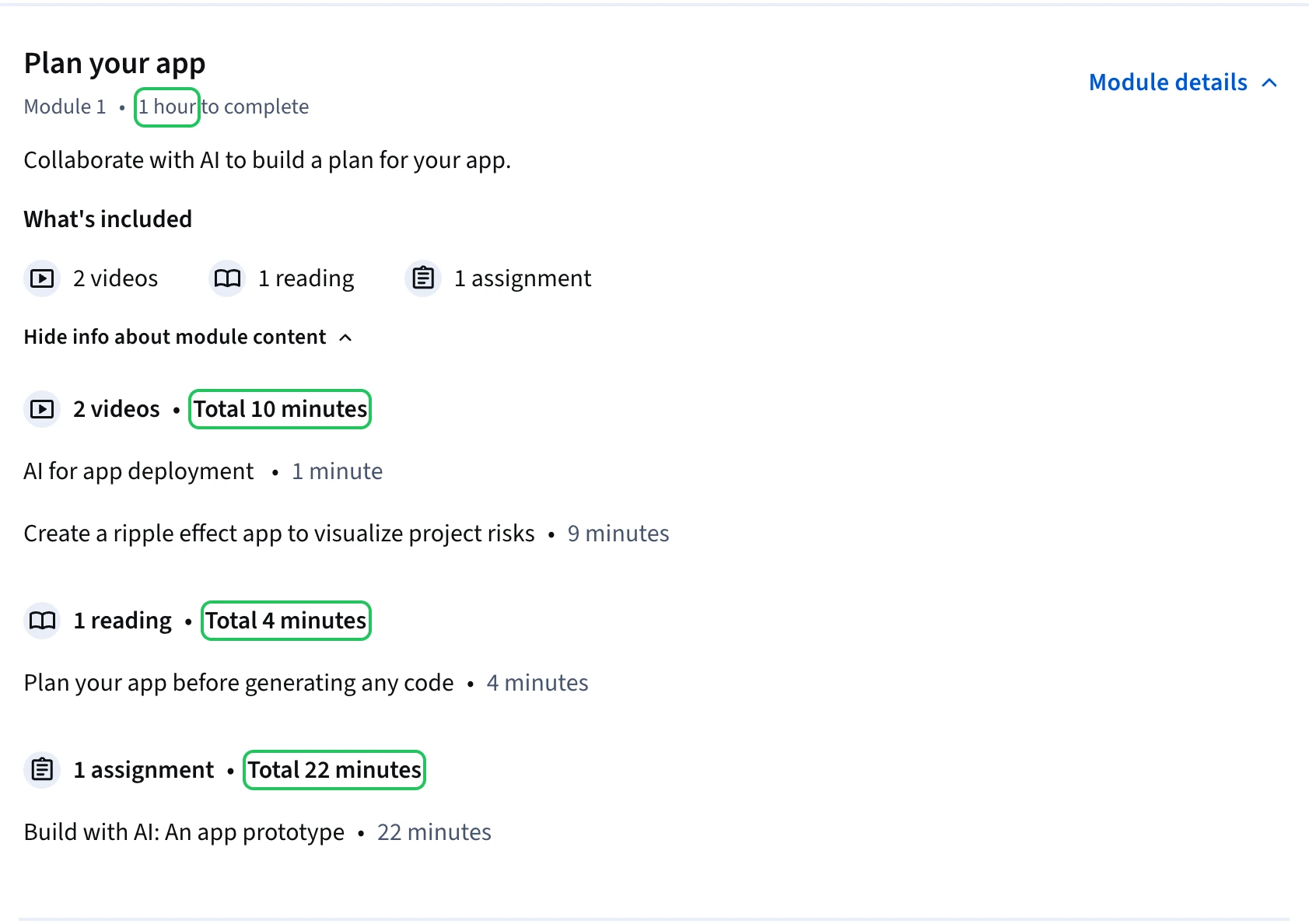Click the '1 assignment' bold section header
Viewport: 1309px width, 924px height.
coord(143,770)
